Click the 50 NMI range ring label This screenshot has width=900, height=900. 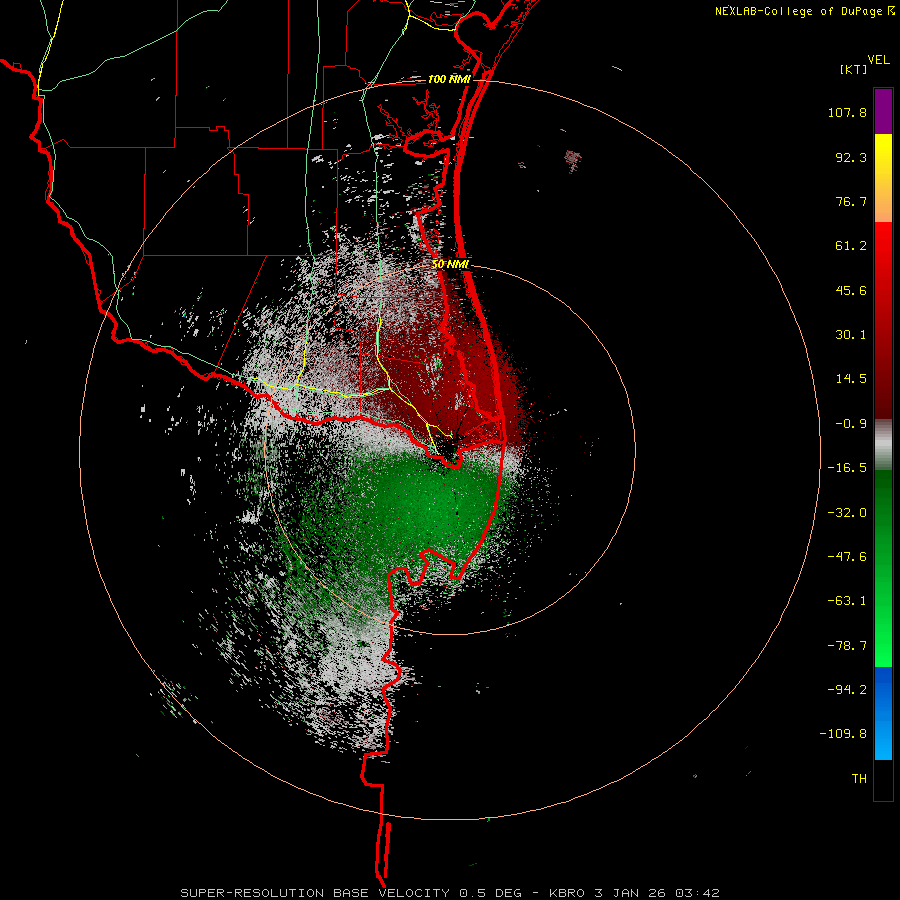coord(451,264)
